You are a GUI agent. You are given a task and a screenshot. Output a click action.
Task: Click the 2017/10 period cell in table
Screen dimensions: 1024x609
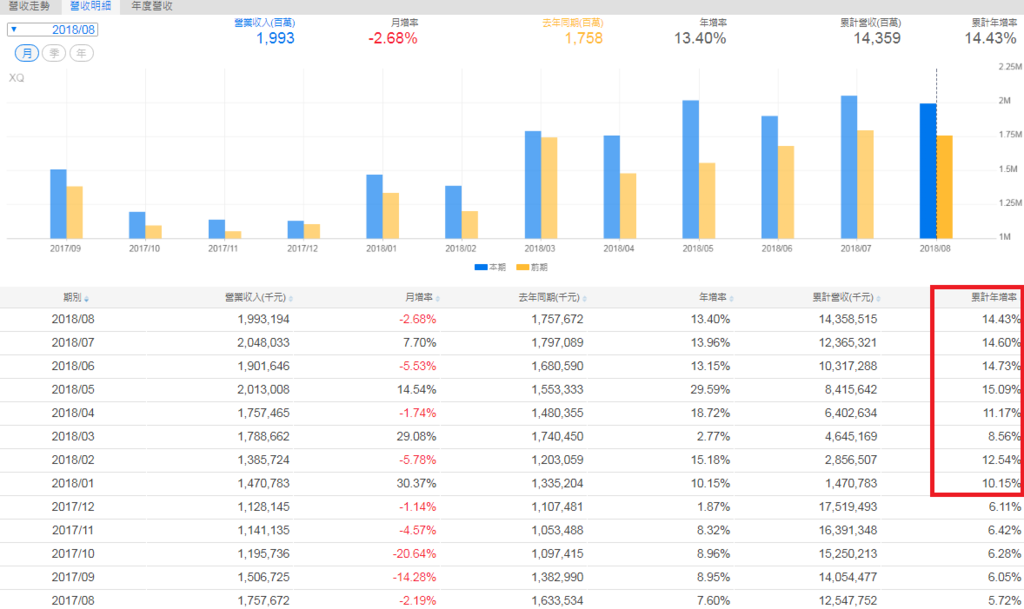73,554
